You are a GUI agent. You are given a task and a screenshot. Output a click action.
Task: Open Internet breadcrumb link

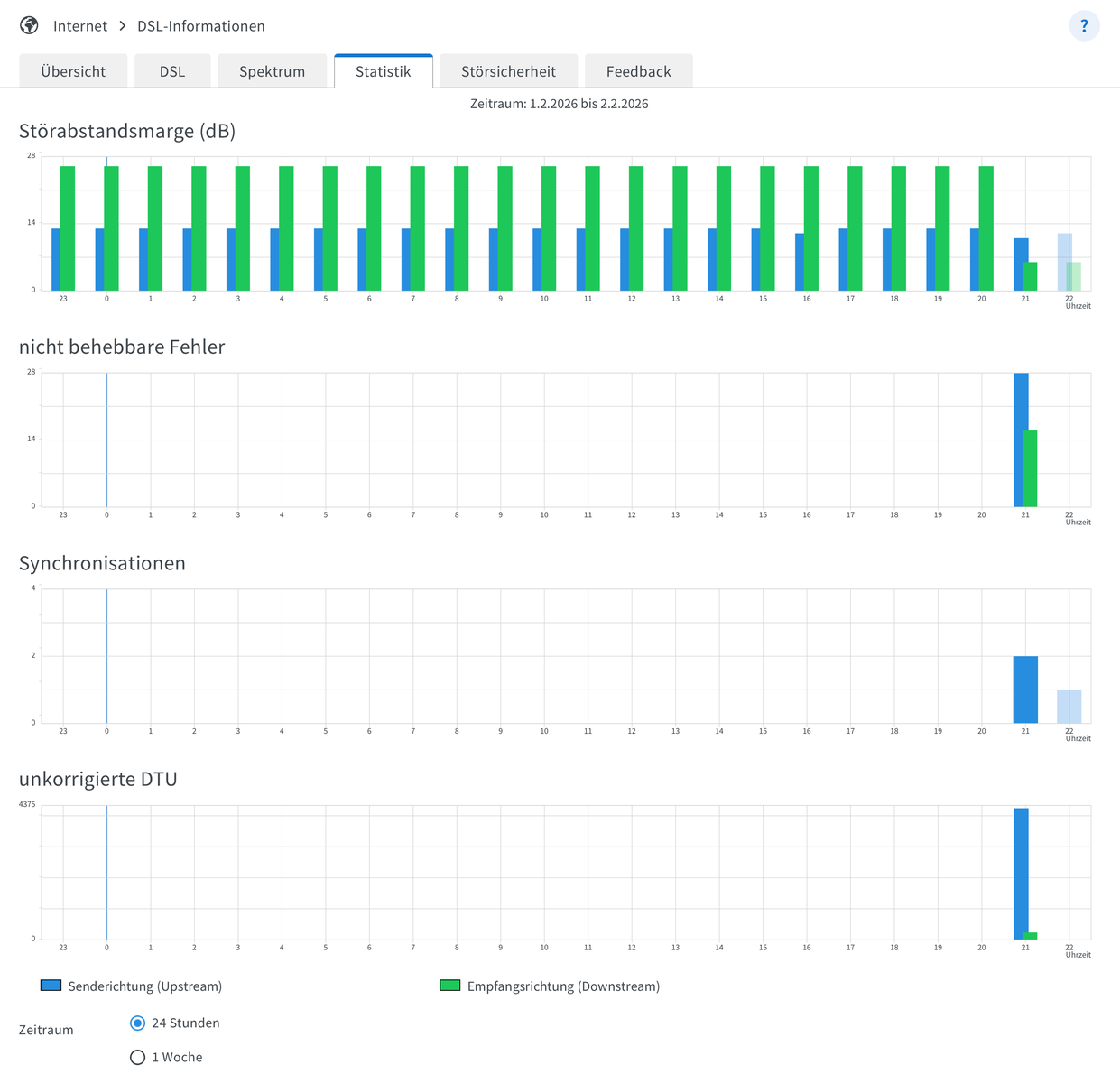(x=80, y=26)
